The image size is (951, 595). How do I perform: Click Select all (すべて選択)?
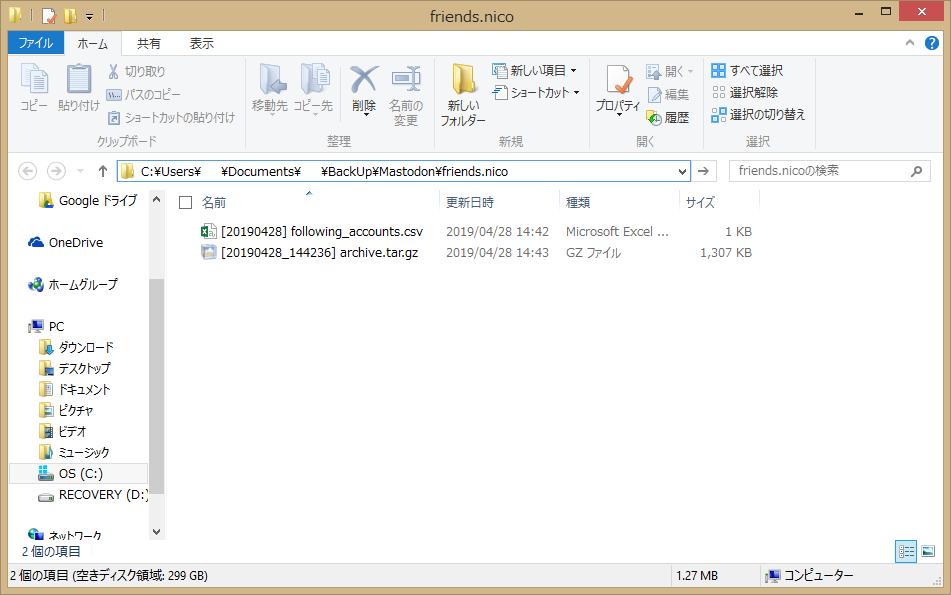[747, 70]
